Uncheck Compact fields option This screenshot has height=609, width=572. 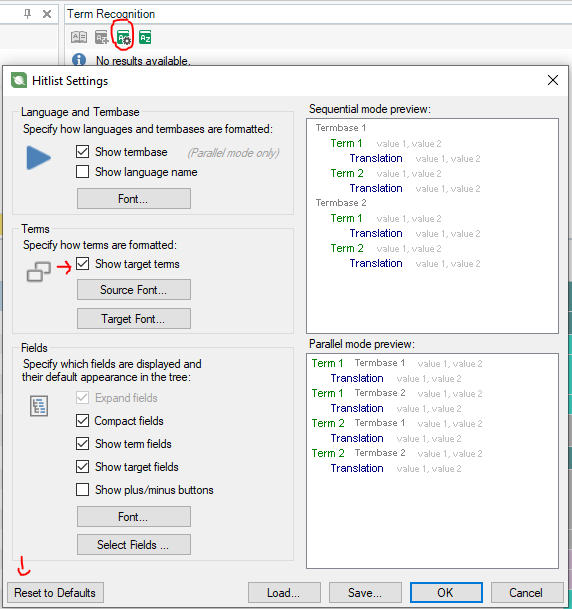pos(82,421)
